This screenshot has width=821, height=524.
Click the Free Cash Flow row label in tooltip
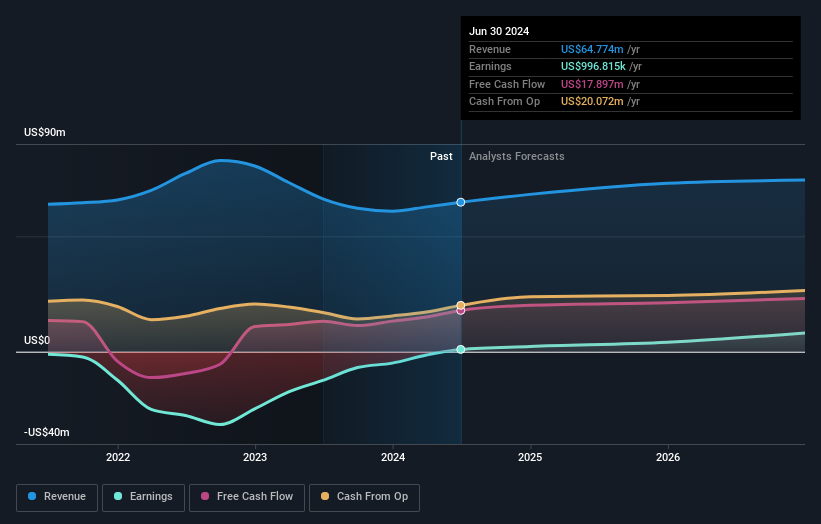(507, 84)
